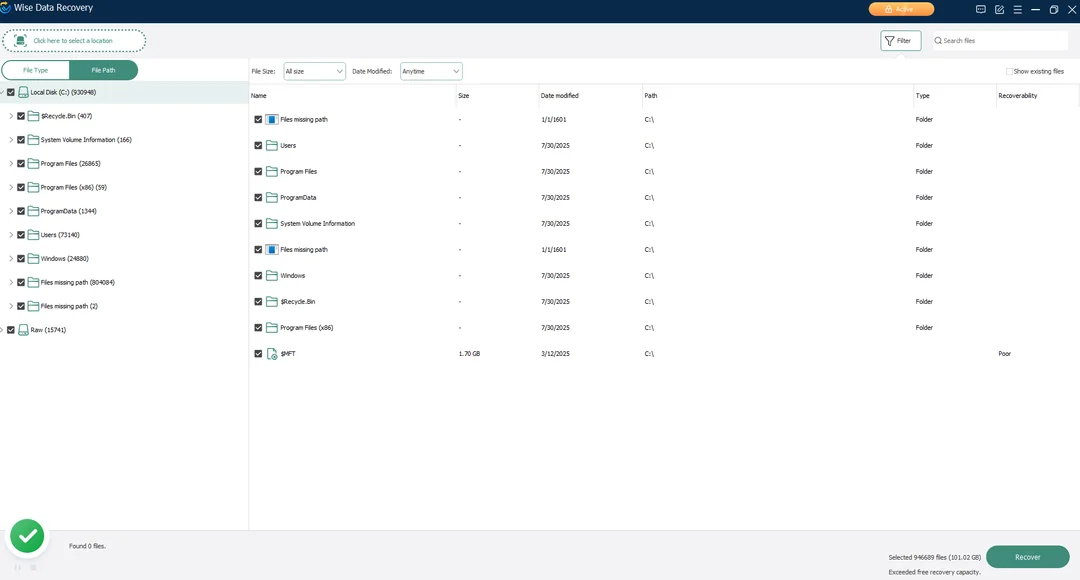Click ProgramData folder icon in tree
Image resolution: width=1080 pixels, height=580 pixels.
[x=33, y=211]
